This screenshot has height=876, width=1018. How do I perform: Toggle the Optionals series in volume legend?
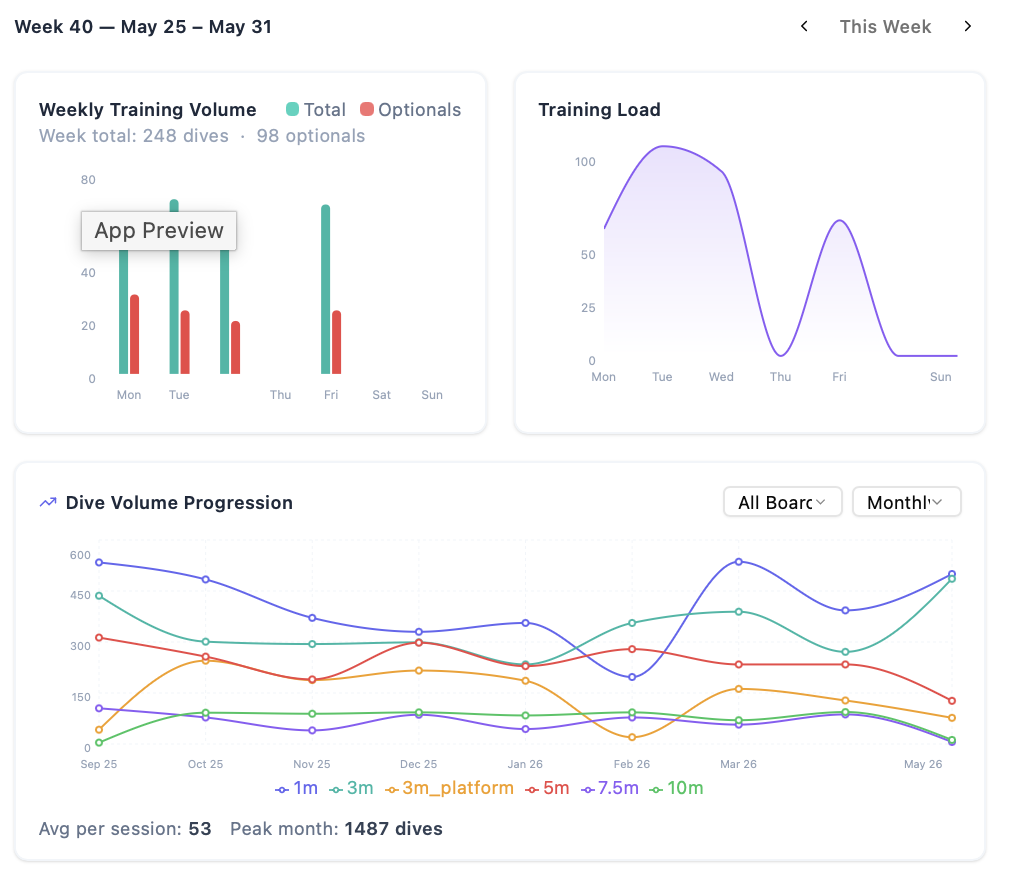[x=410, y=110]
